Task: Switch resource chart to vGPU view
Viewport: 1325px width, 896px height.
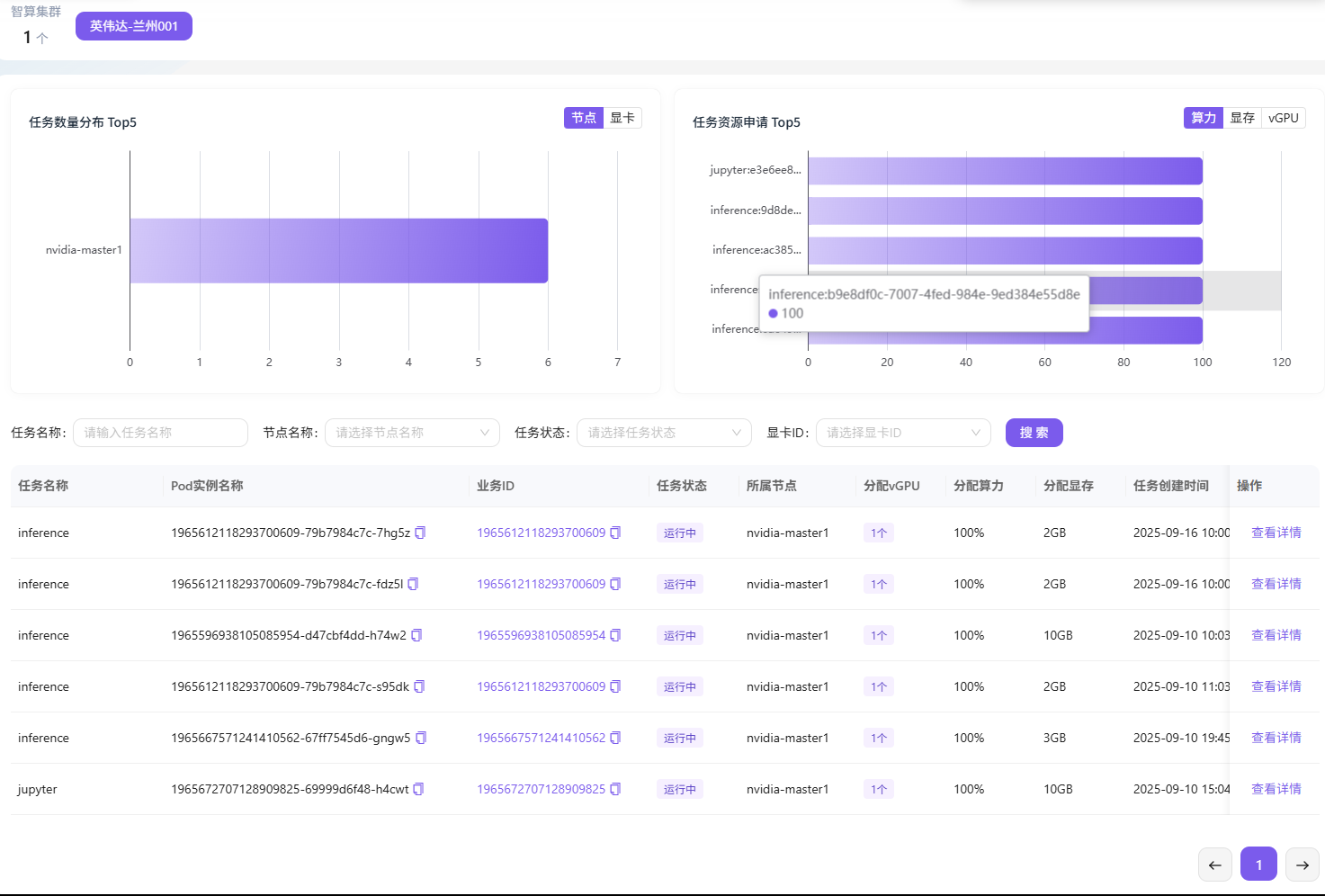Action: [x=1283, y=118]
